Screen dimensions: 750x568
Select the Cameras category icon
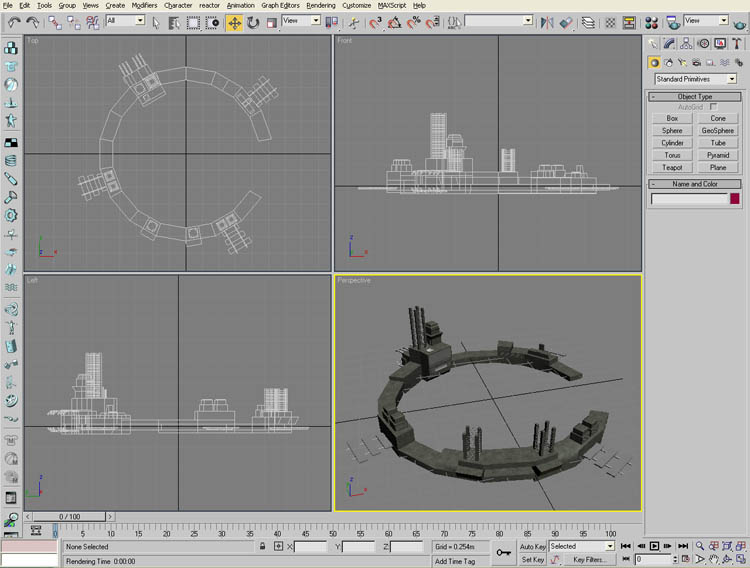694,62
